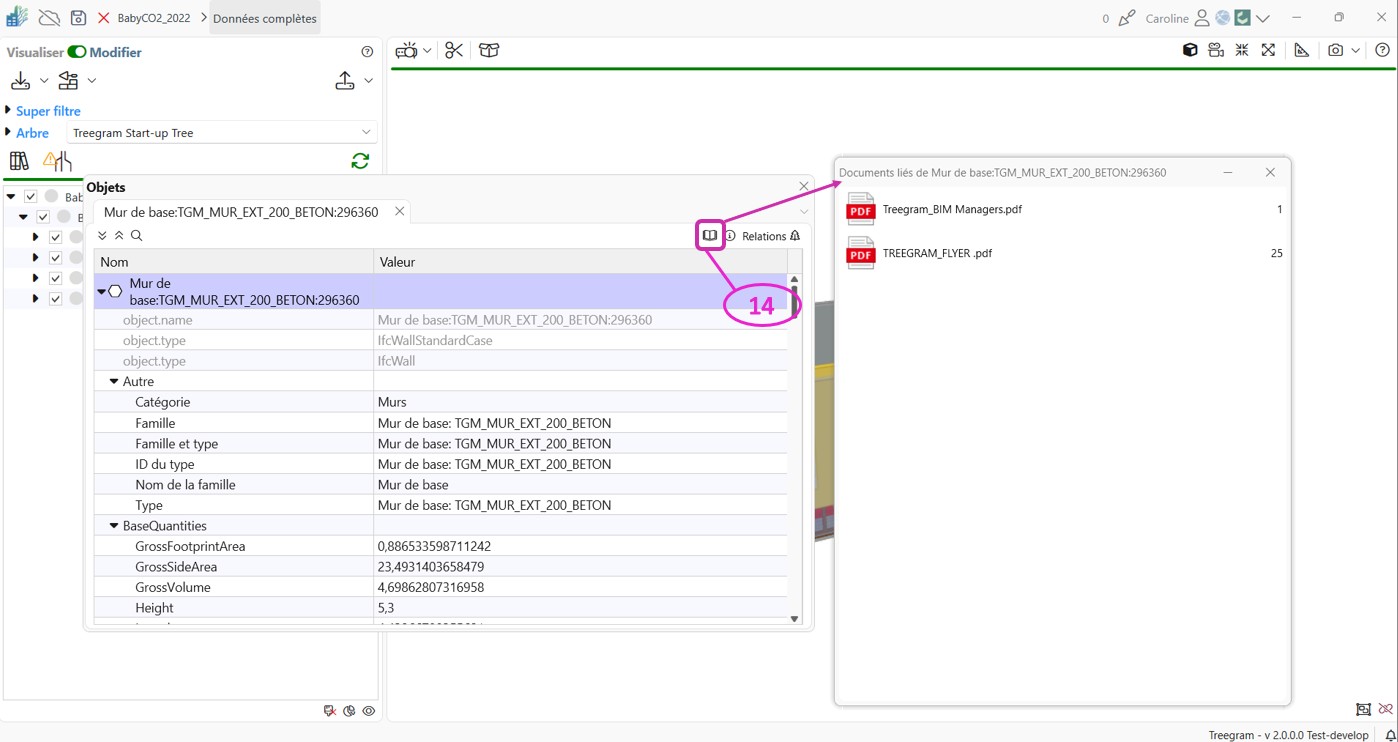
Task: Uncheck the top root tree checkbox
Action: 31,197
